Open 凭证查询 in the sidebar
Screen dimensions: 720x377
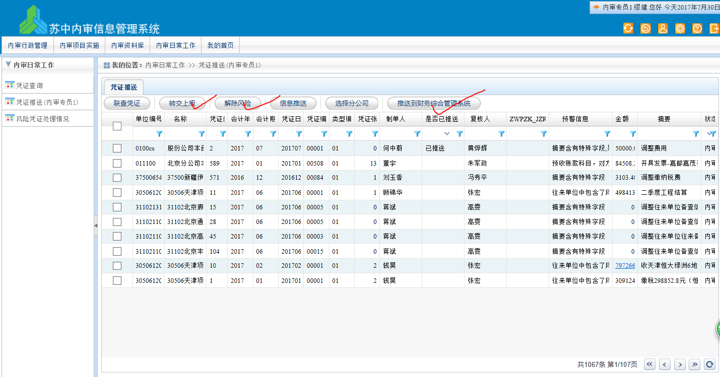pos(30,85)
